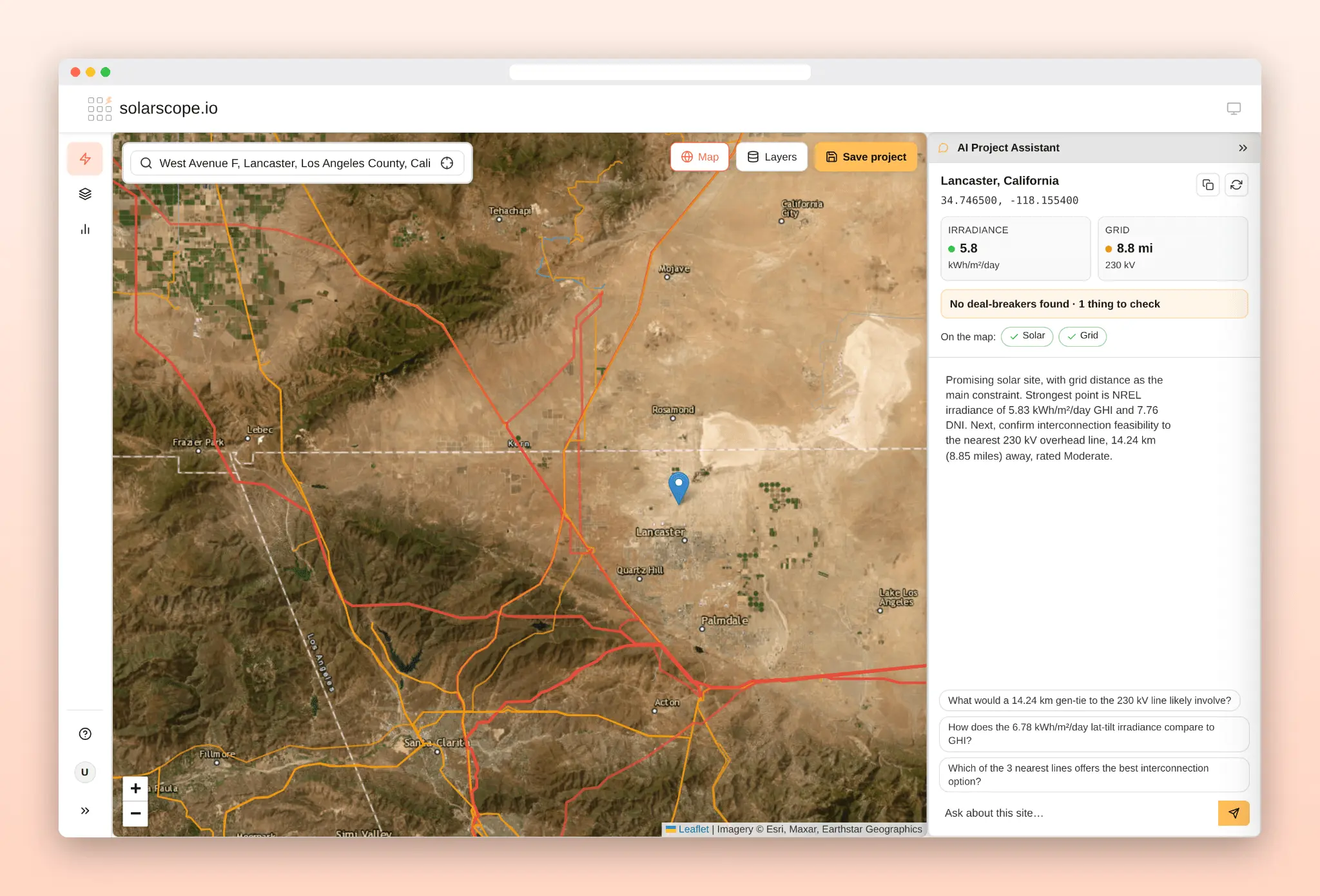Click the coordinates 34.746500, -118.155400

click(1009, 200)
